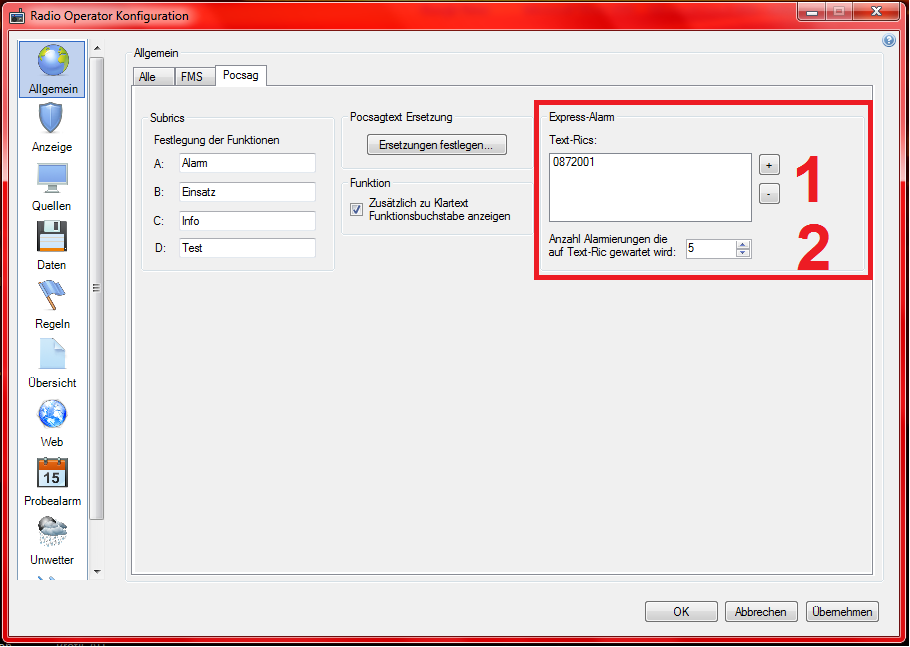The image size is (910, 647).
Task: Open the Regeln flag section
Action: pyautogui.click(x=52, y=305)
